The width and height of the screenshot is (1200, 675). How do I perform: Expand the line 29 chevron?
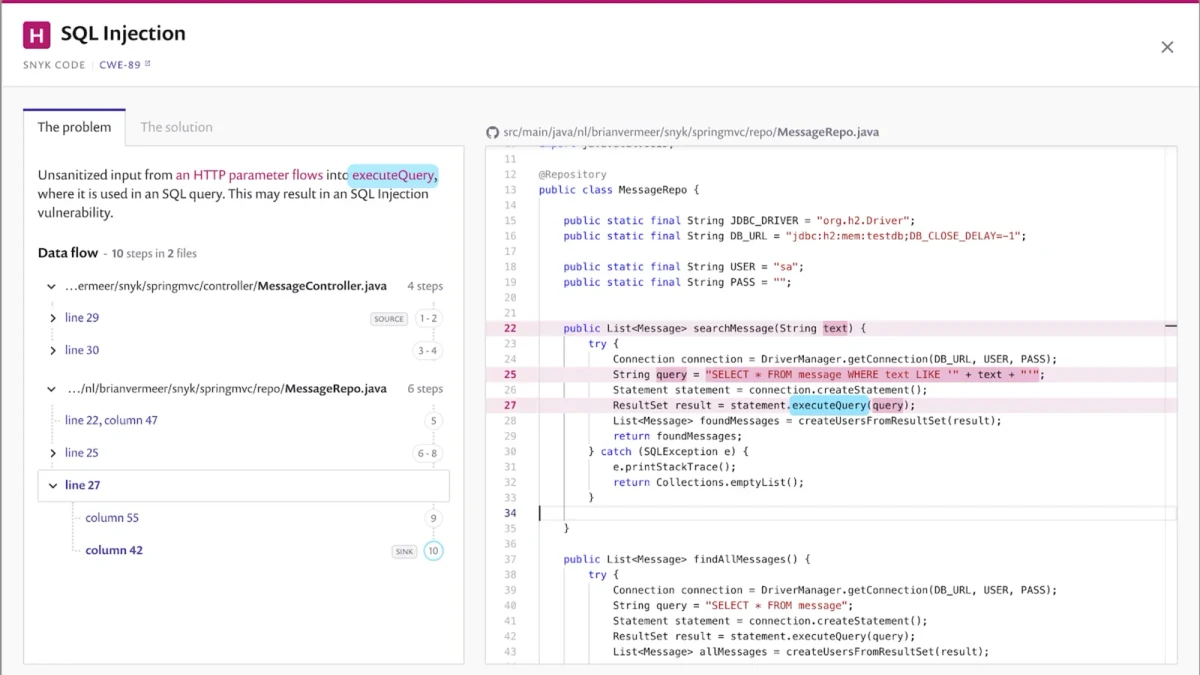[x=53, y=318]
